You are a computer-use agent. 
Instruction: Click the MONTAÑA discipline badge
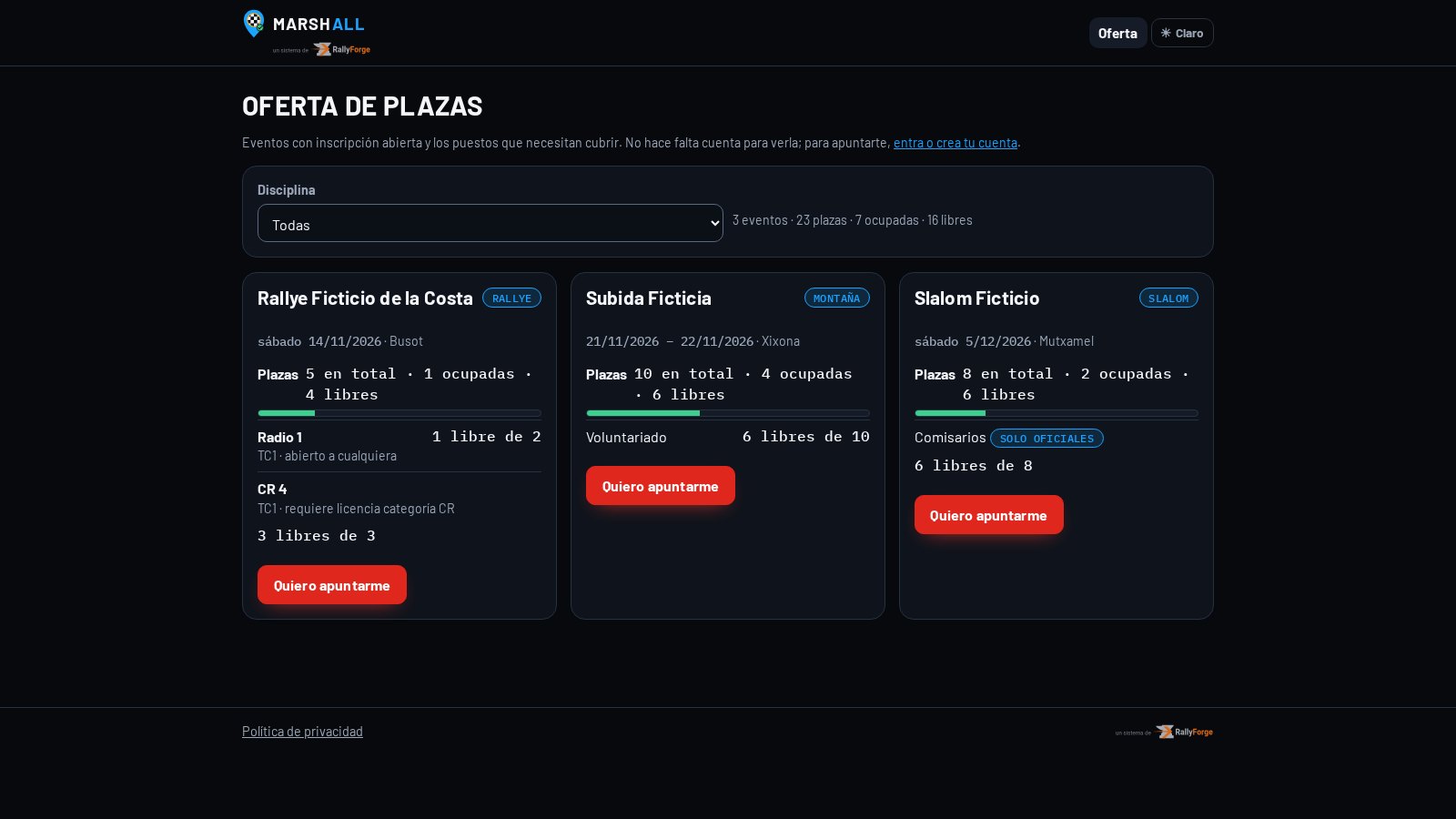coord(837,298)
